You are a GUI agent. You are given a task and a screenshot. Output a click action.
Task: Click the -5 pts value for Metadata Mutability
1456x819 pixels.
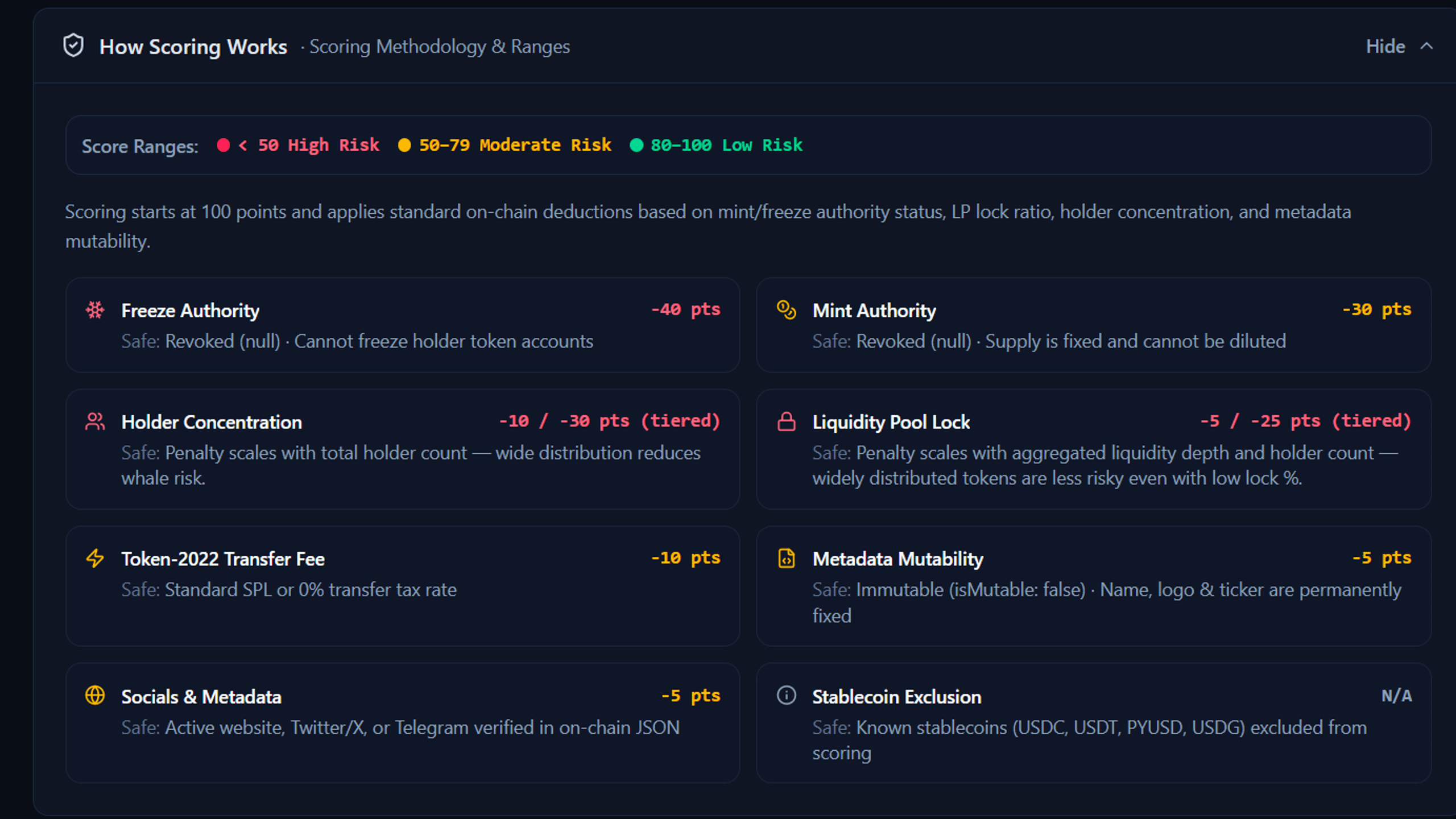[1381, 558]
